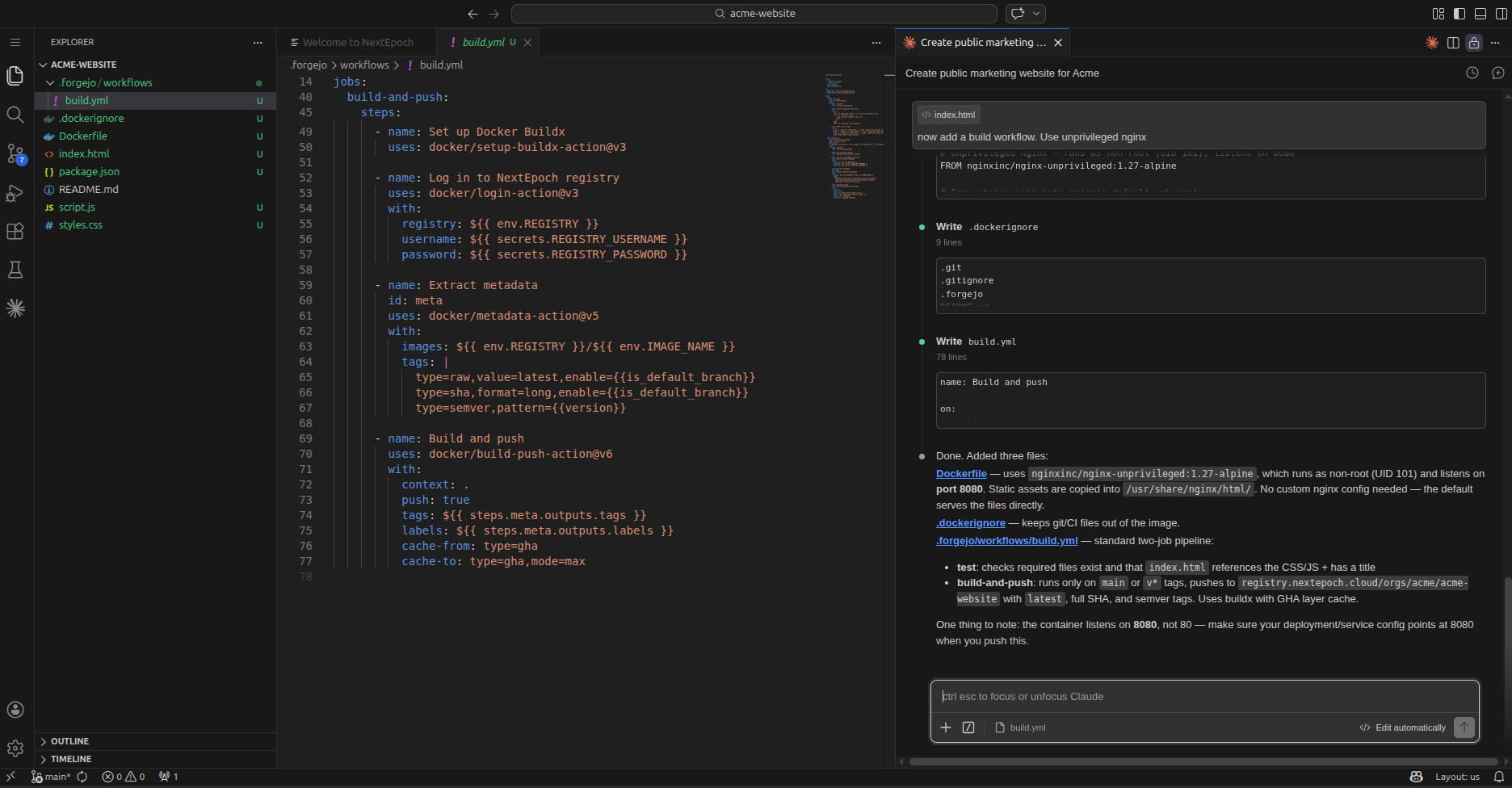Open Run and Debug view

coord(15,193)
